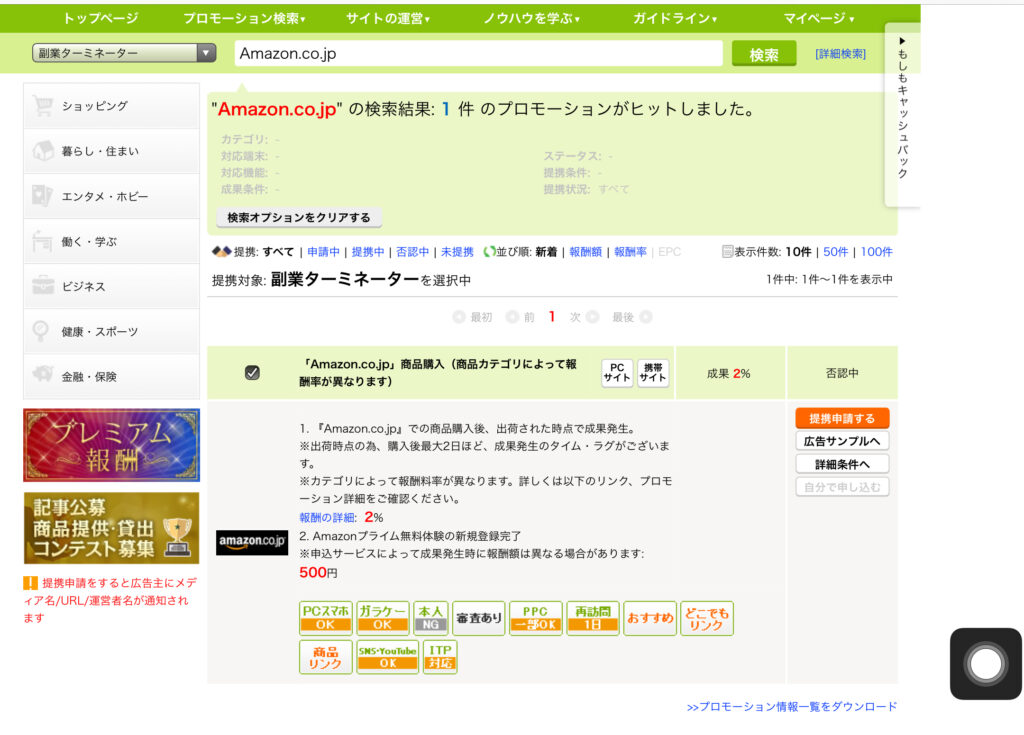Click the orange 提携申請する button
The image size is (1024, 735).
coord(842,418)
